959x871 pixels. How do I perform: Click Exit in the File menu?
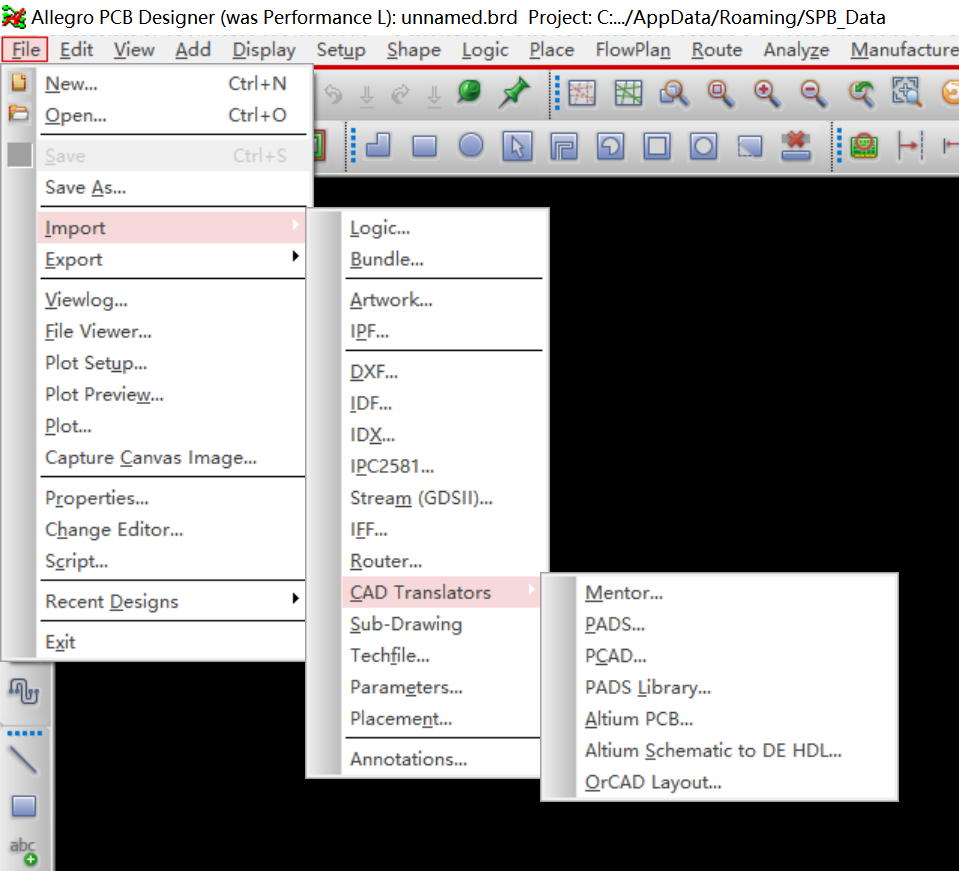click(x=172, y=642)
